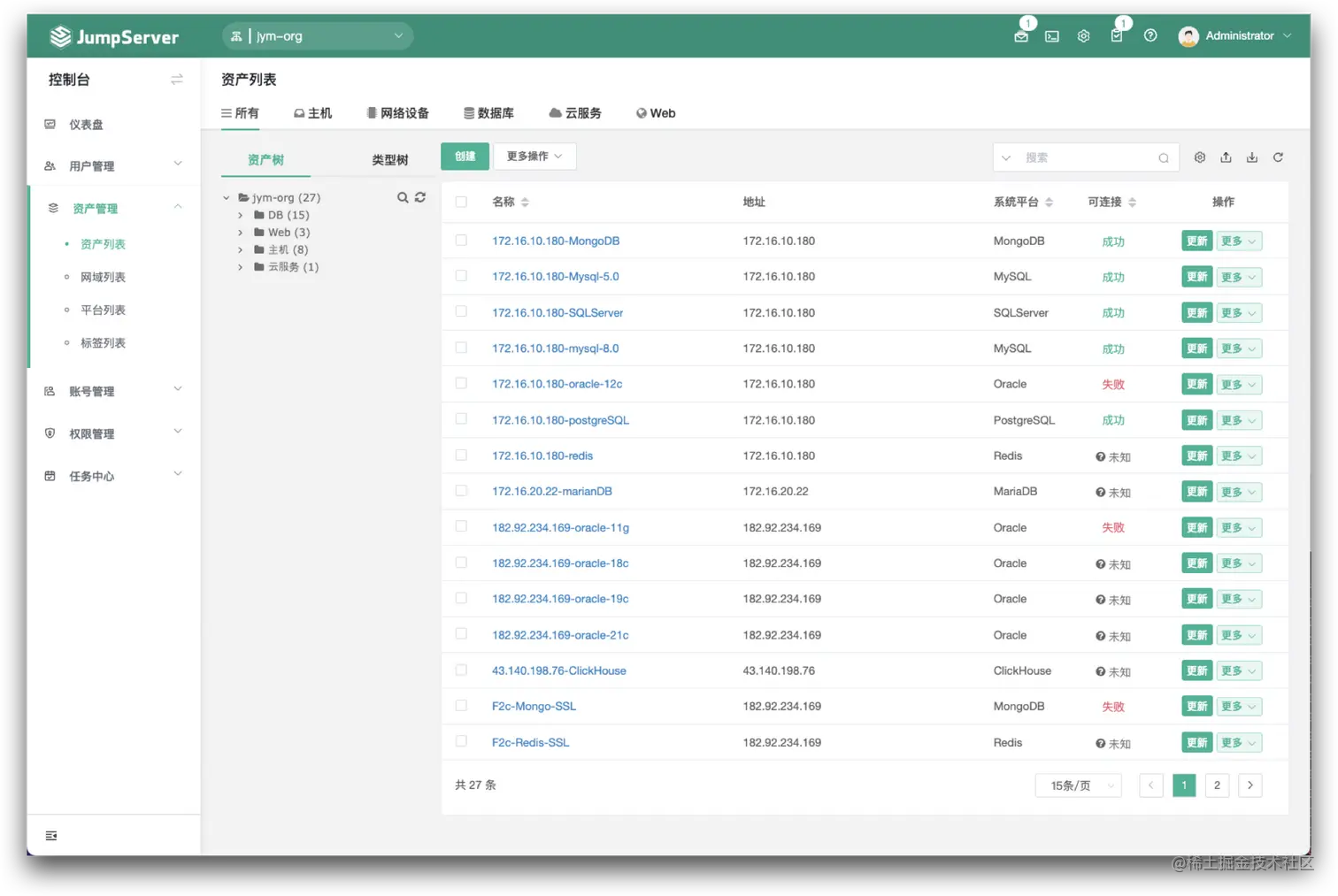Viewport: 1338px width, 896px height.
Task: Switch to the 云服务 tab
Action: point(575,113)
